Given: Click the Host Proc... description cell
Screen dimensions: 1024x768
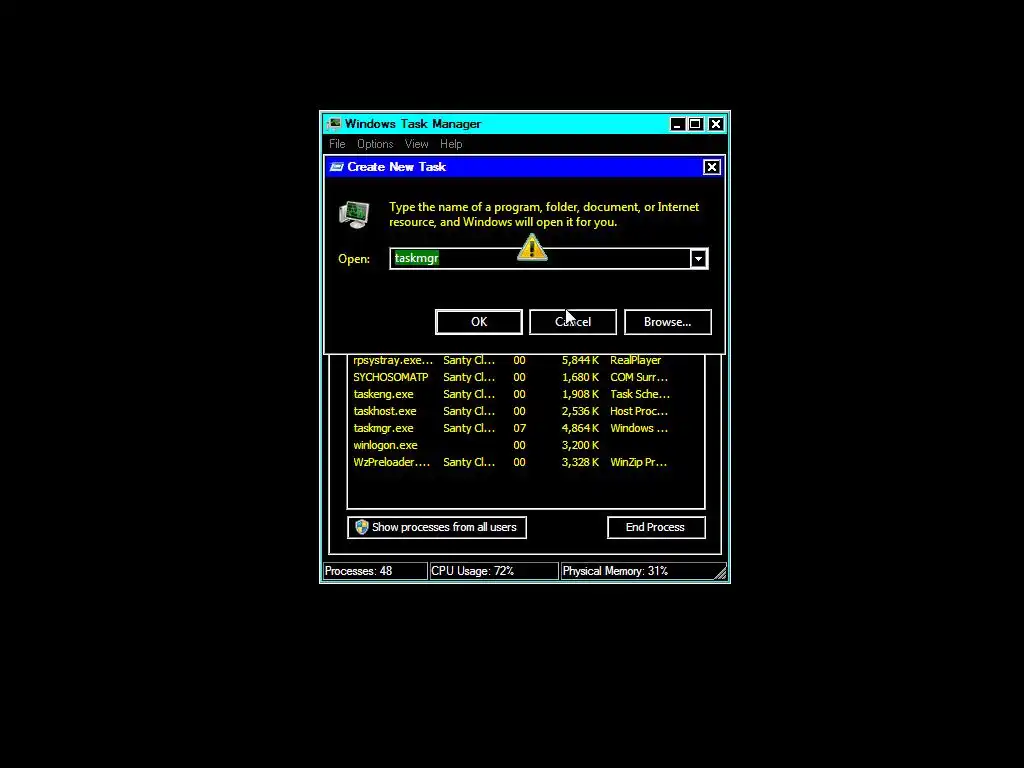Looking at the screenshot, I should (x=639, y=411).
